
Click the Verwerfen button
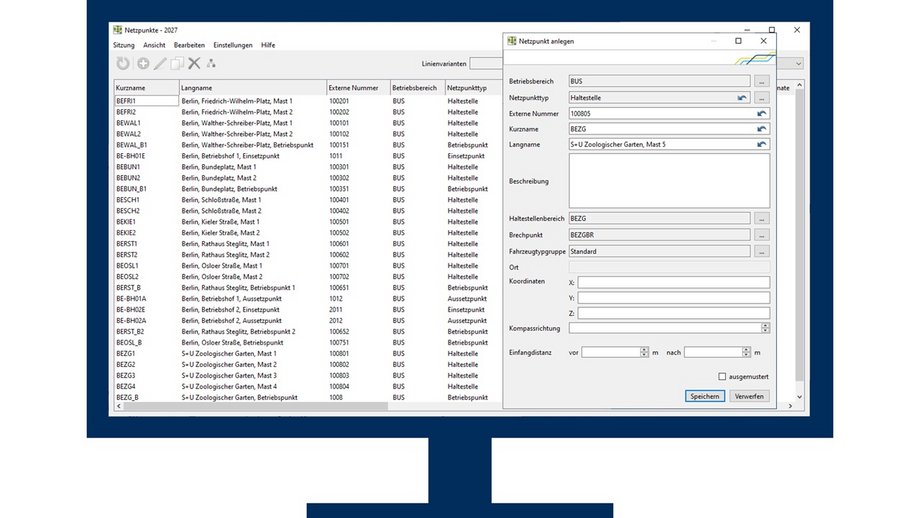(x=750, y=396)
